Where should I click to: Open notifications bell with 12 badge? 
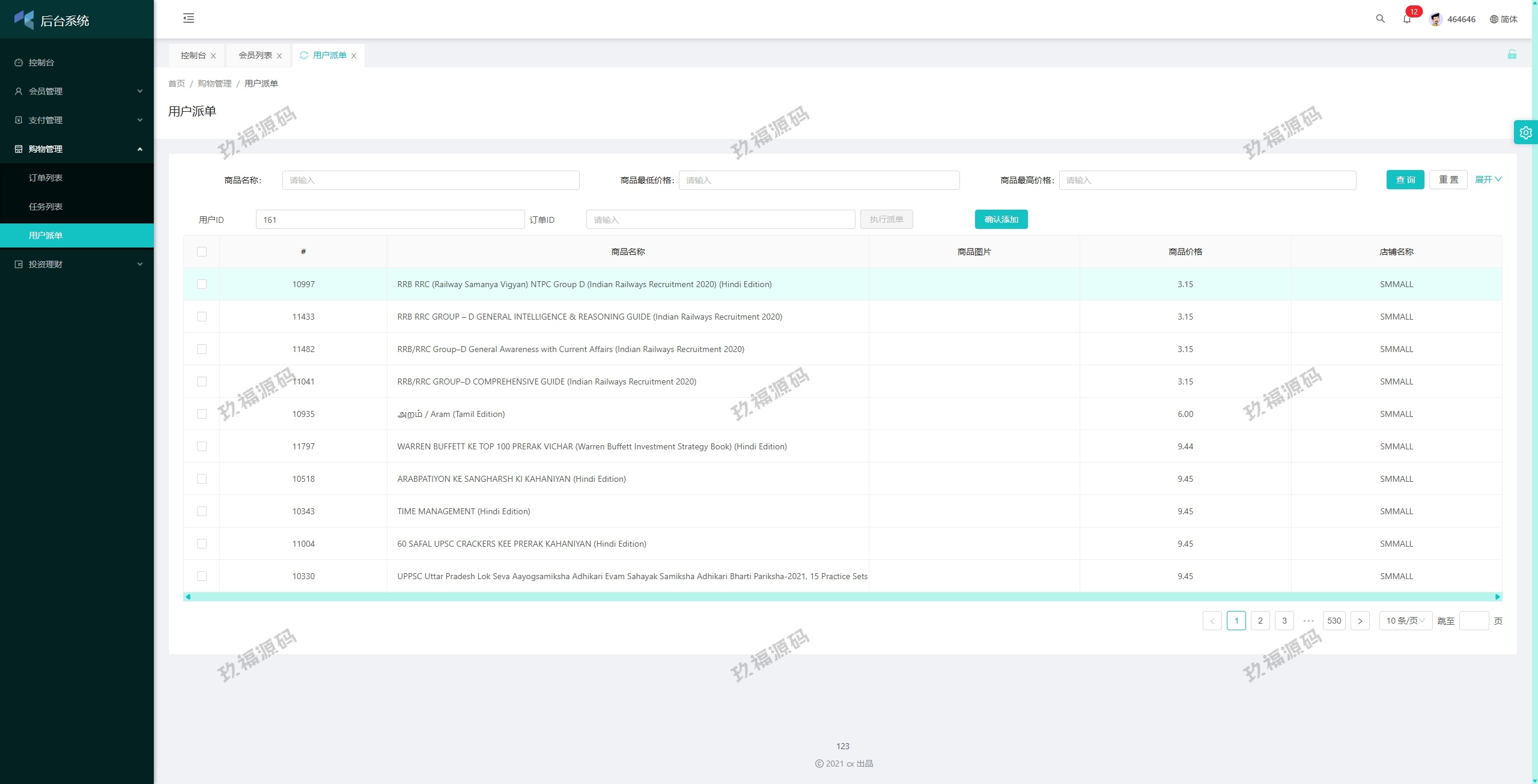click(1406, 19)
